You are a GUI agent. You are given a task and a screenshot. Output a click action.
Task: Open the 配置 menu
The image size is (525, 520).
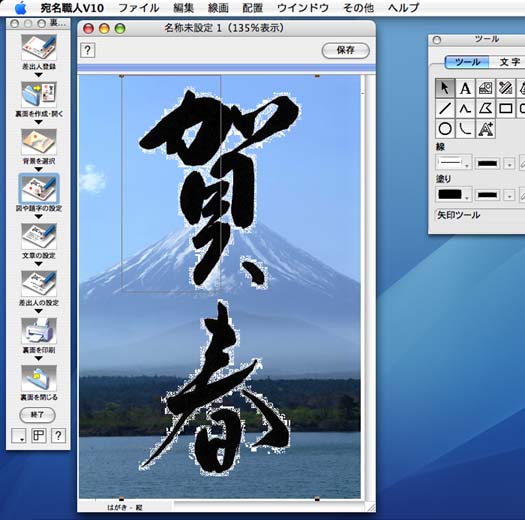coord(252,8)
